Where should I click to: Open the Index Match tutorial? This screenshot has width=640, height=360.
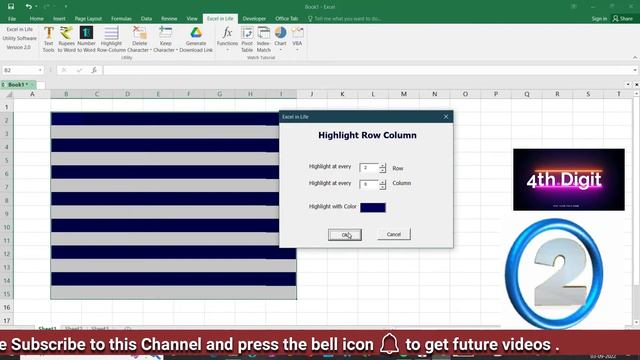click(x=263, y=39)
